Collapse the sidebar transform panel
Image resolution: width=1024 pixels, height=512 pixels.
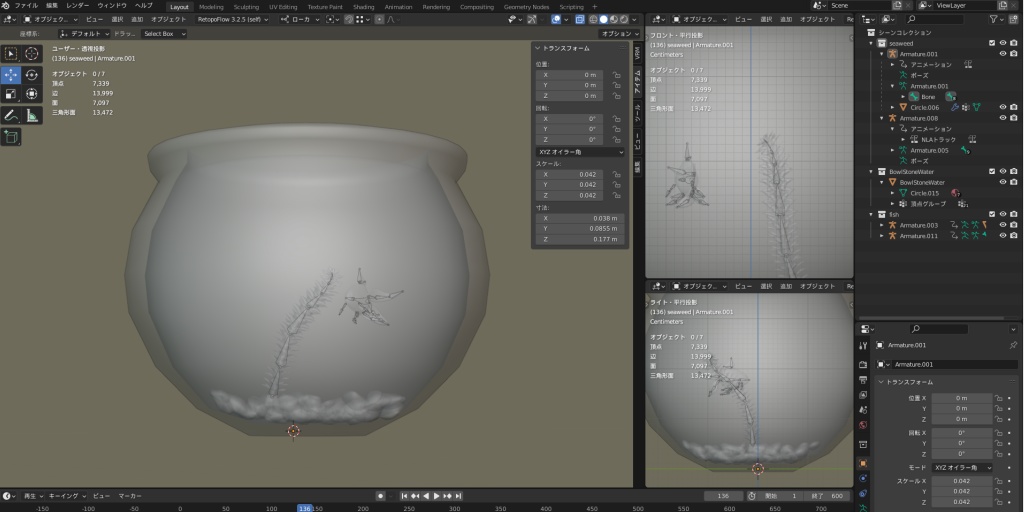point(537,48)
